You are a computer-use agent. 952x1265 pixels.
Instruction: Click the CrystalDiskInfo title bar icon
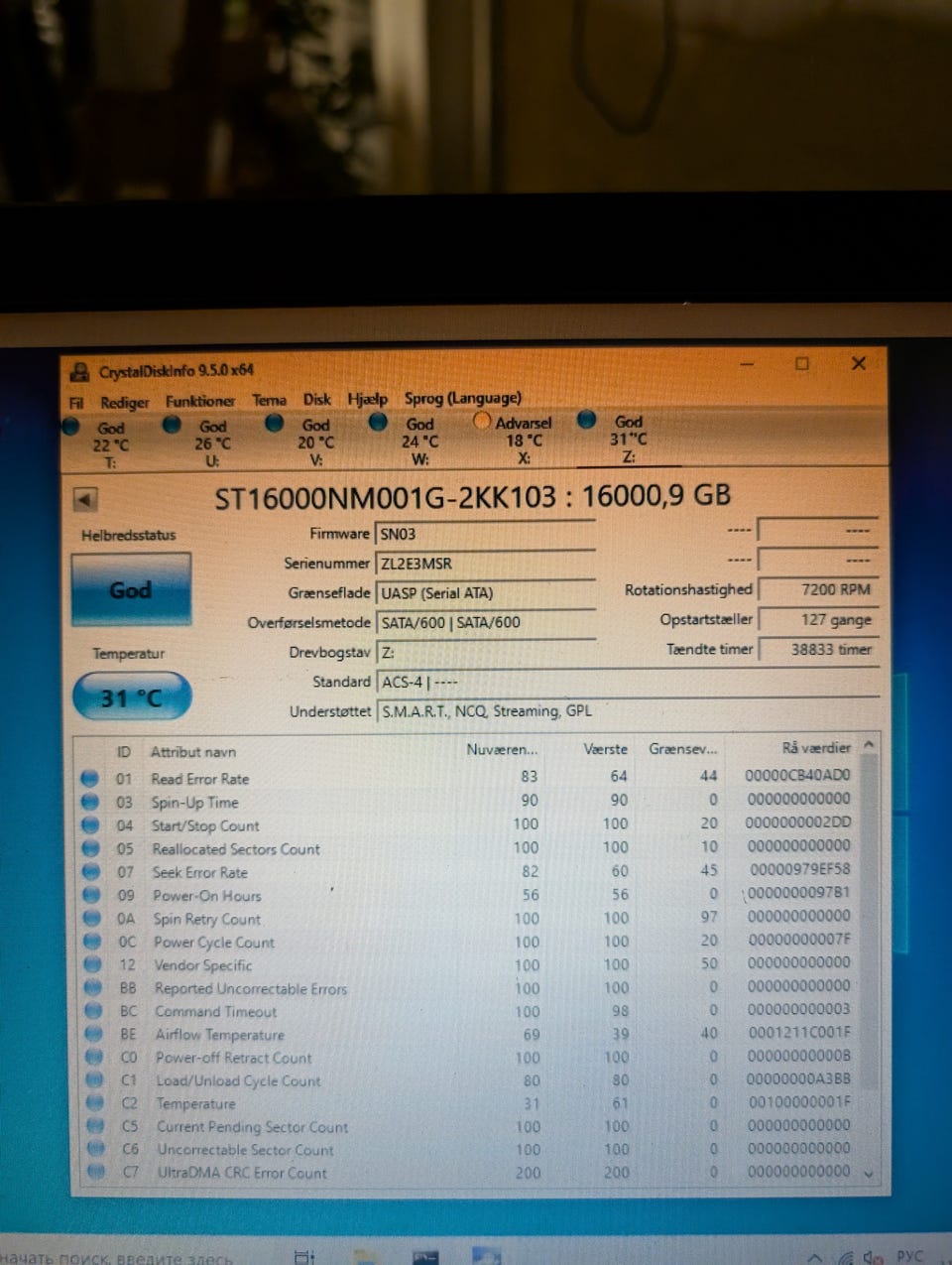[x=79, y=373]
